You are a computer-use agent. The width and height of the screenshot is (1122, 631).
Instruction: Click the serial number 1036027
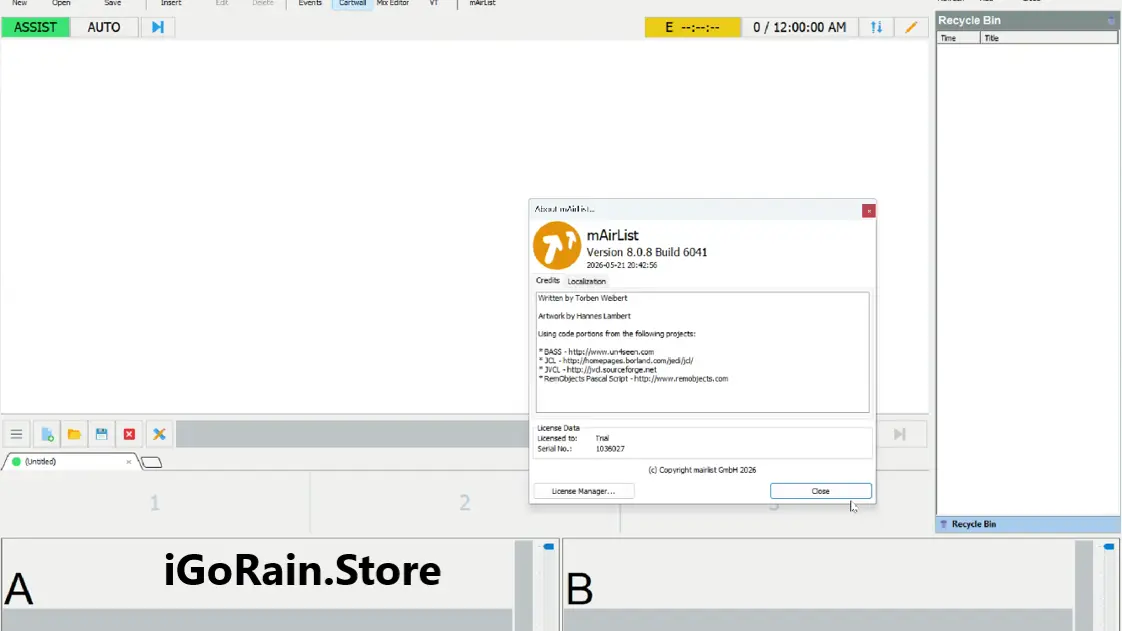[610, 449]
